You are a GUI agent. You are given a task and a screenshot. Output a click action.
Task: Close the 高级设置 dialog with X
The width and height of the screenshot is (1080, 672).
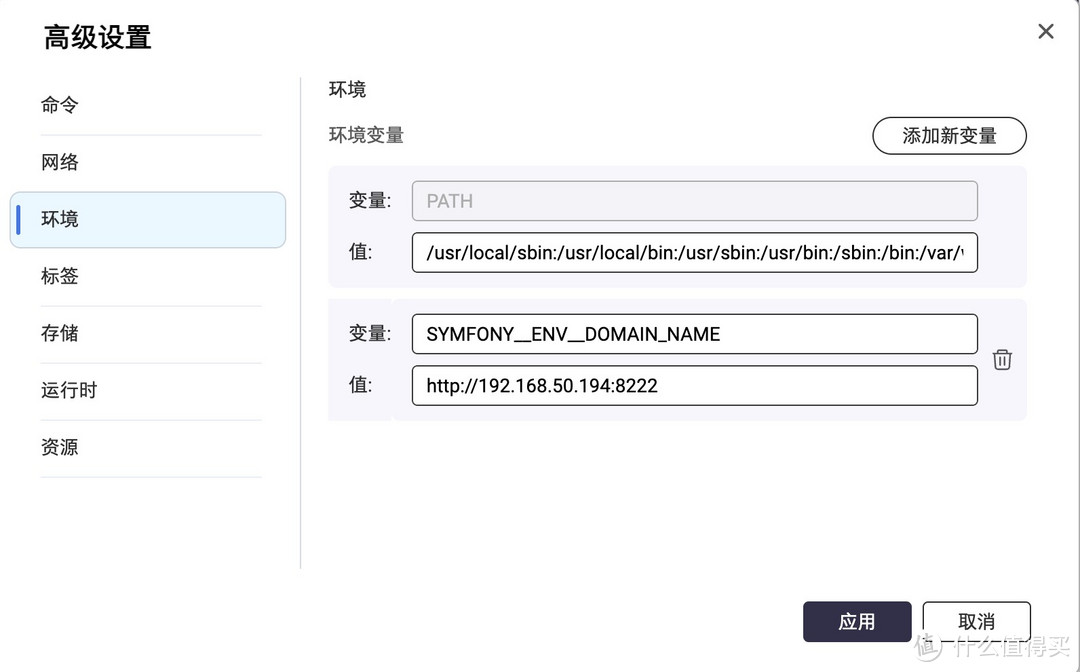pos(1046,31)
